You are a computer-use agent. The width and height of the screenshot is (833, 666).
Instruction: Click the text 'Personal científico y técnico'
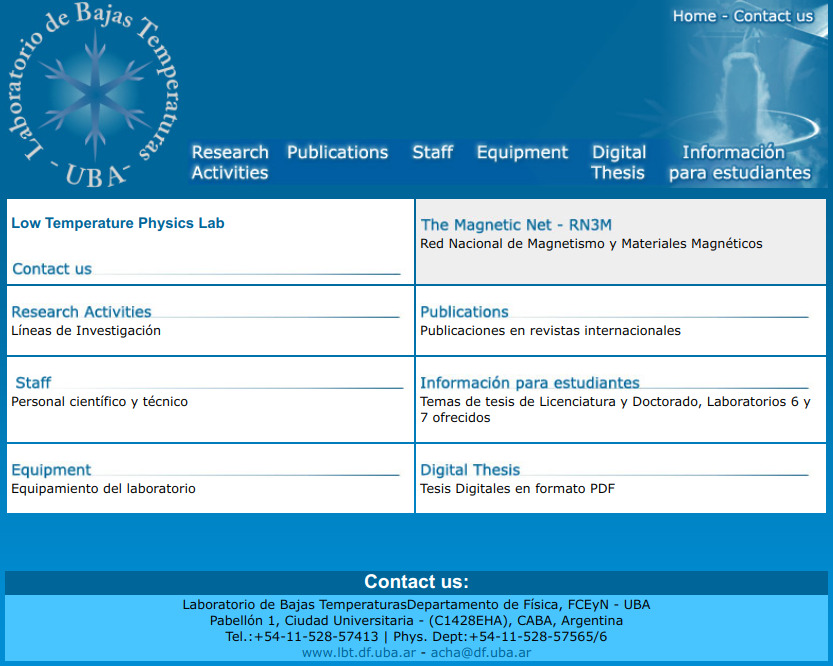click(99, 402)
